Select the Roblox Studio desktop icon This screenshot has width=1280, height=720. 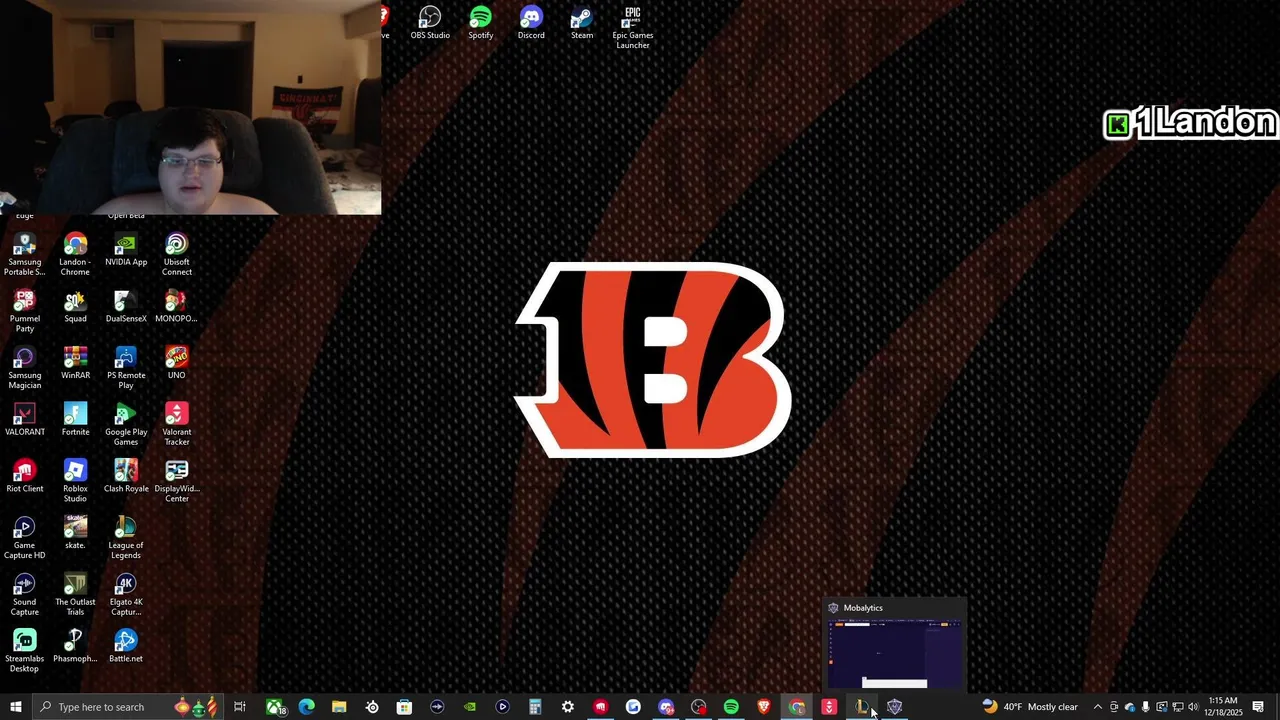point(75,482)
